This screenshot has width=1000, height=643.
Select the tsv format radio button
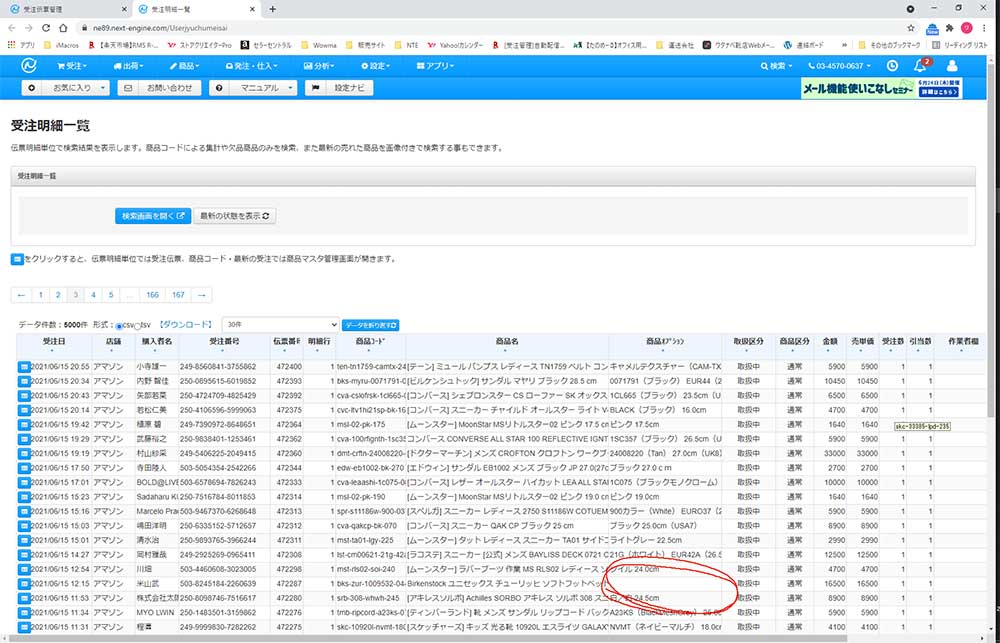point(138,327)
